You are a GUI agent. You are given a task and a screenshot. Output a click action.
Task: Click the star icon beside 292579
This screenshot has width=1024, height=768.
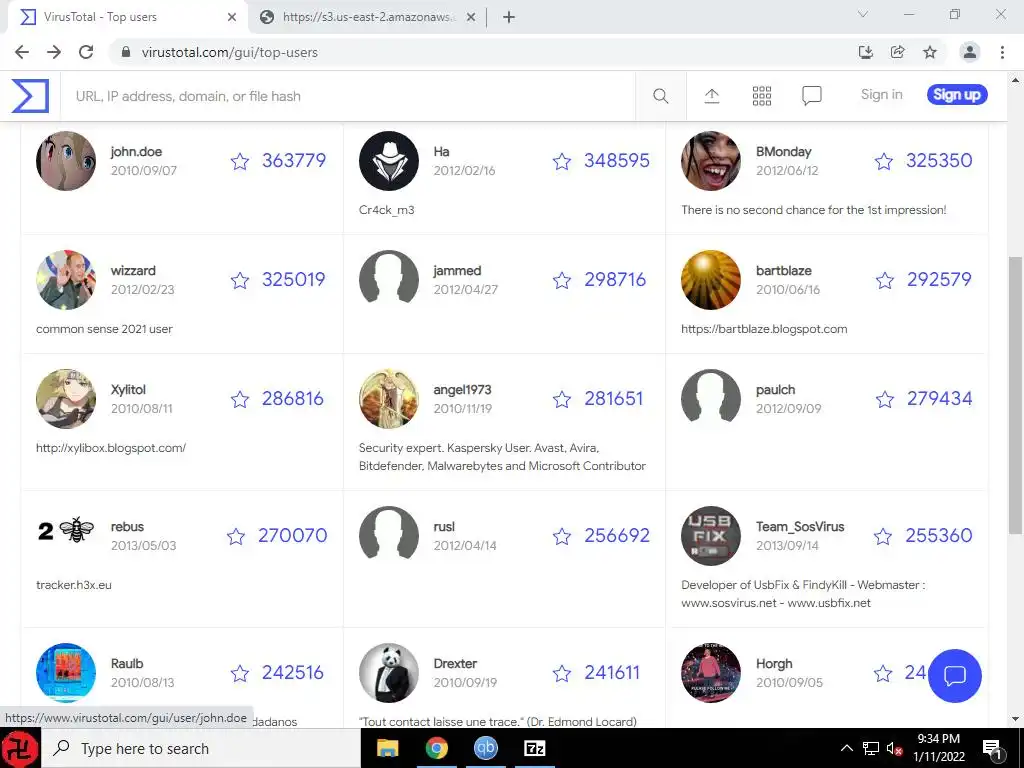tap(885, 280)
